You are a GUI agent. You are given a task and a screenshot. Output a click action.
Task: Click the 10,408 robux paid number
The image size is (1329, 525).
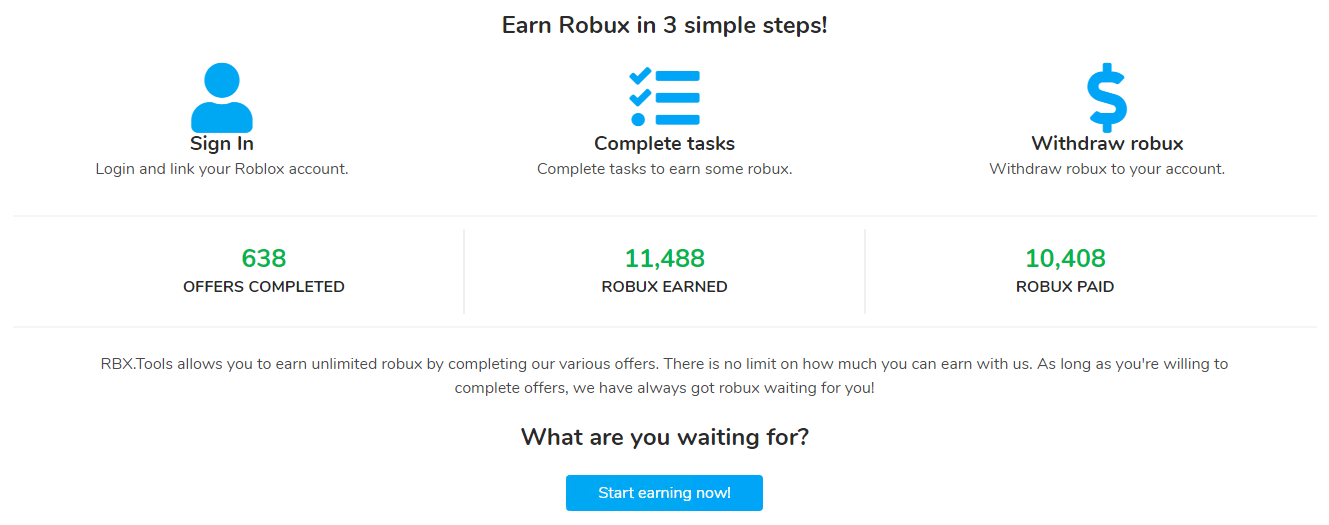[1065, 259]
